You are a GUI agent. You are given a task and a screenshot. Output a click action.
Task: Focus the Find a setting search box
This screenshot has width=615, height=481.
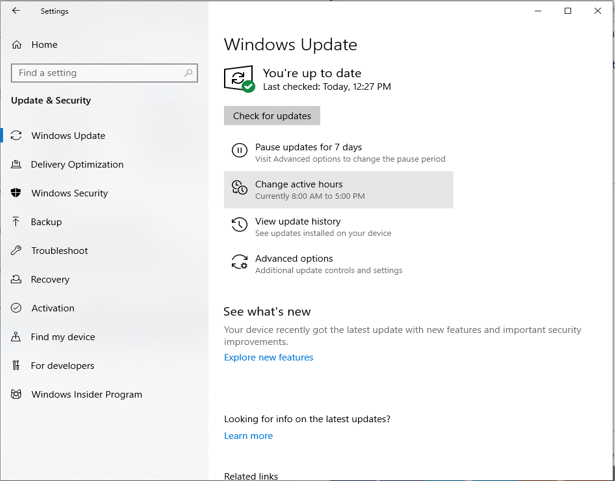(x=104, y=73)
